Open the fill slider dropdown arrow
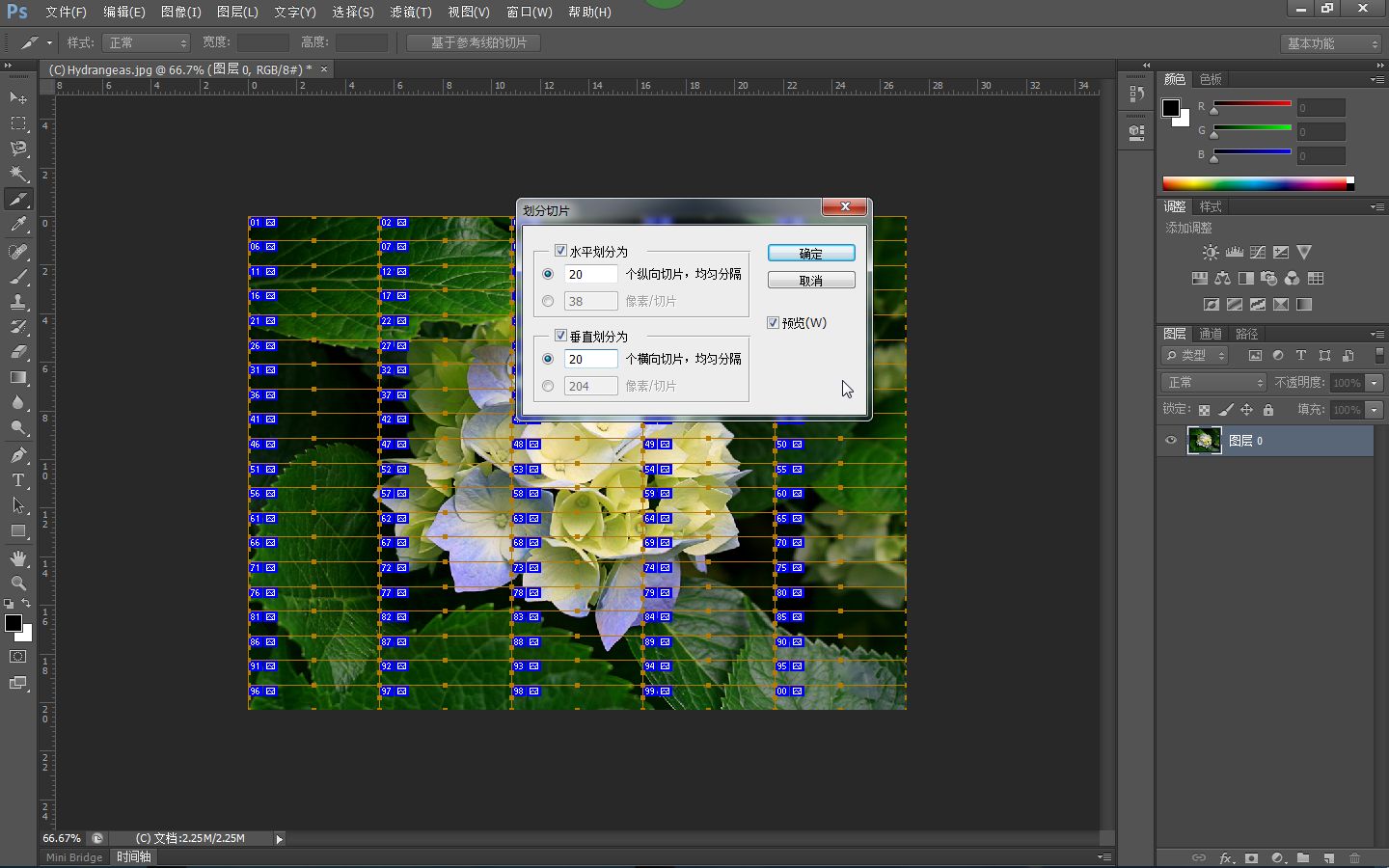The height and width of the screenshot is (868, 1389). [x=1375, y=410]
